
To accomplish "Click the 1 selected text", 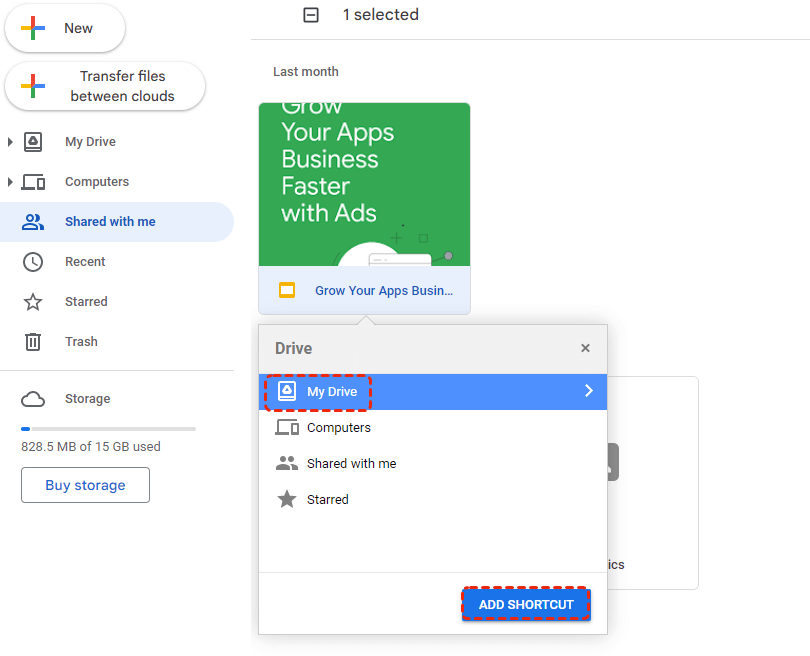I will (381, 15).
